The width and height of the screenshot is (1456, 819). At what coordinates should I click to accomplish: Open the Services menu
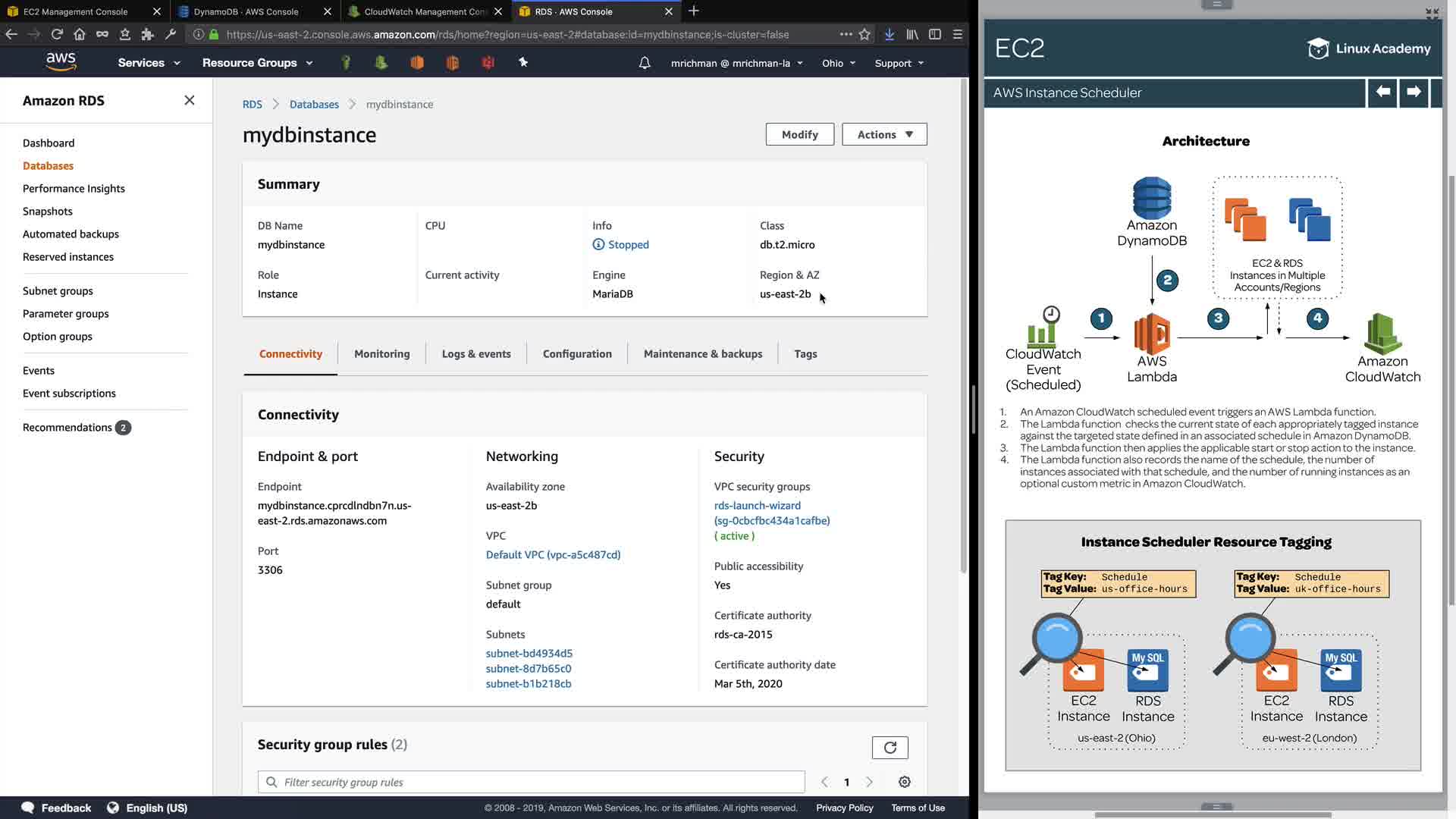(149, 63)
